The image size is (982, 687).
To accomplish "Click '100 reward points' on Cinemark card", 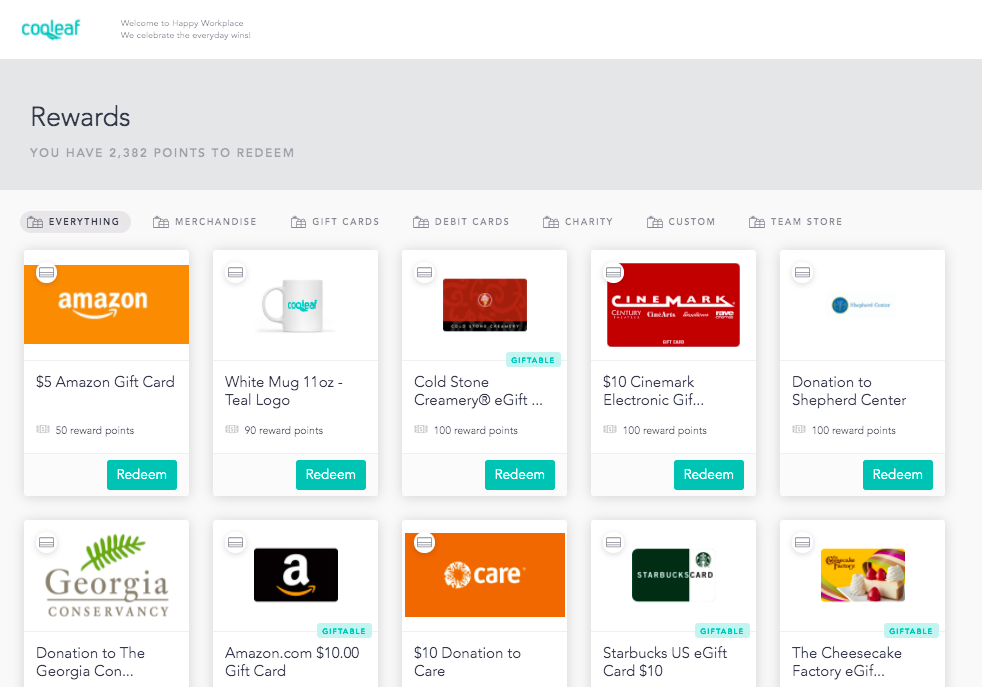I will (x=664, y=430).
